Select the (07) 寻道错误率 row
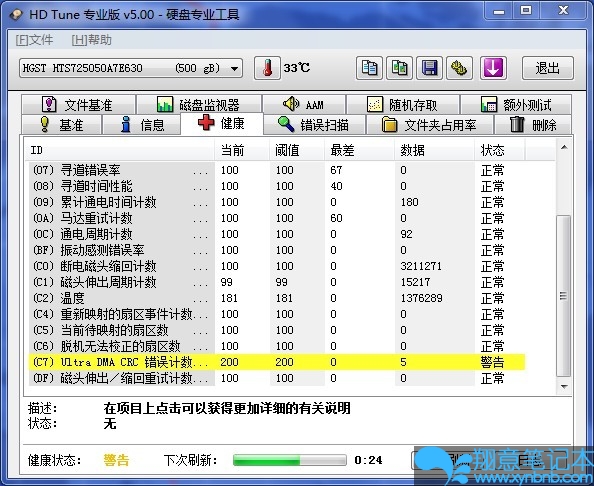Image resolution: width=594 pixels, height=486 pixels. point(277,170)
